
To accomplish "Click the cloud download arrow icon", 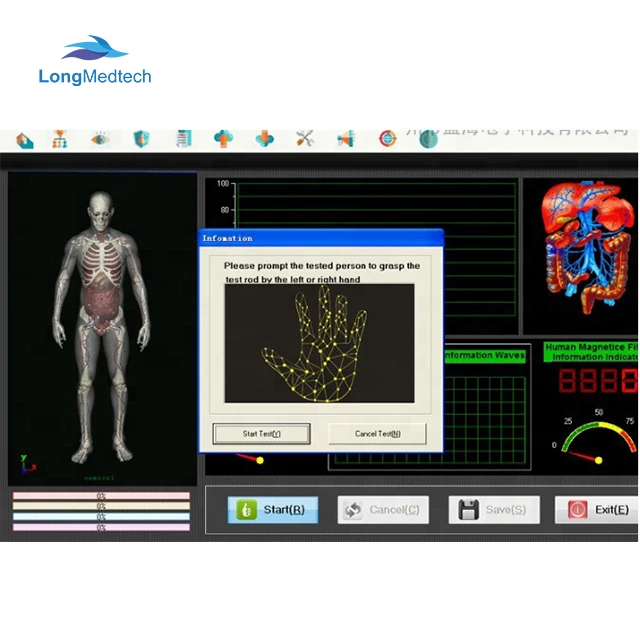I will 264,139.
